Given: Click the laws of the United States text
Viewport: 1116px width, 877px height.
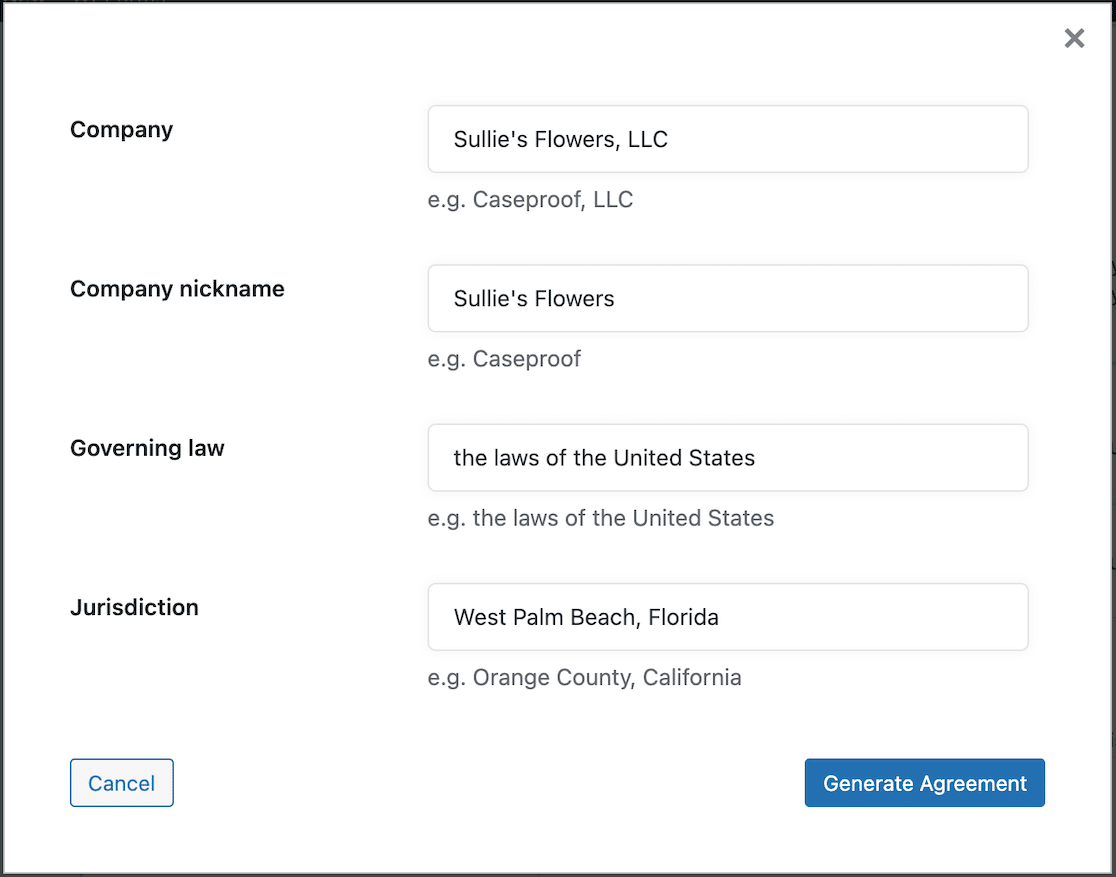Looking at the screenshot, I should [604, 457].
